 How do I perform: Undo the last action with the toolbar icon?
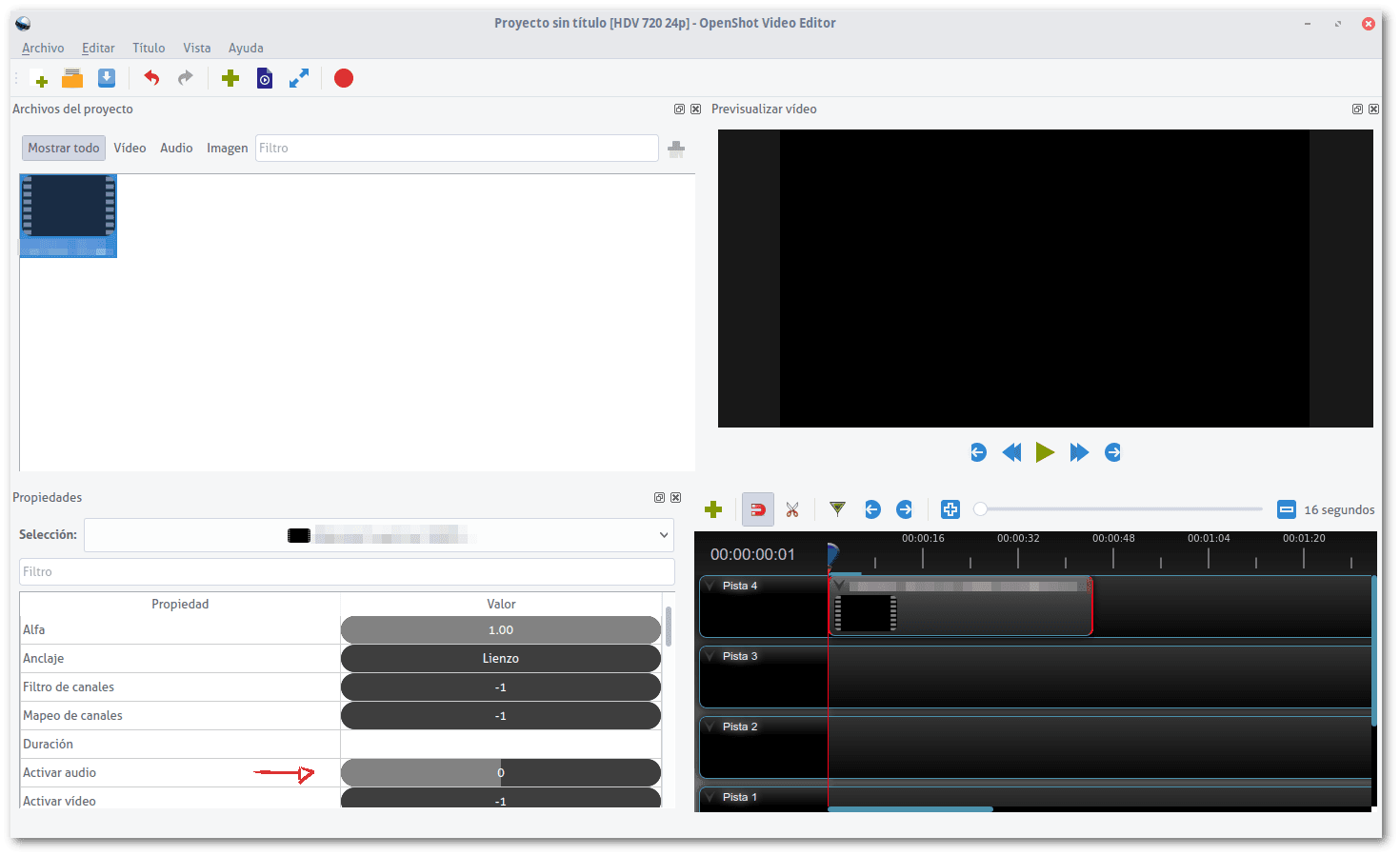150,78
